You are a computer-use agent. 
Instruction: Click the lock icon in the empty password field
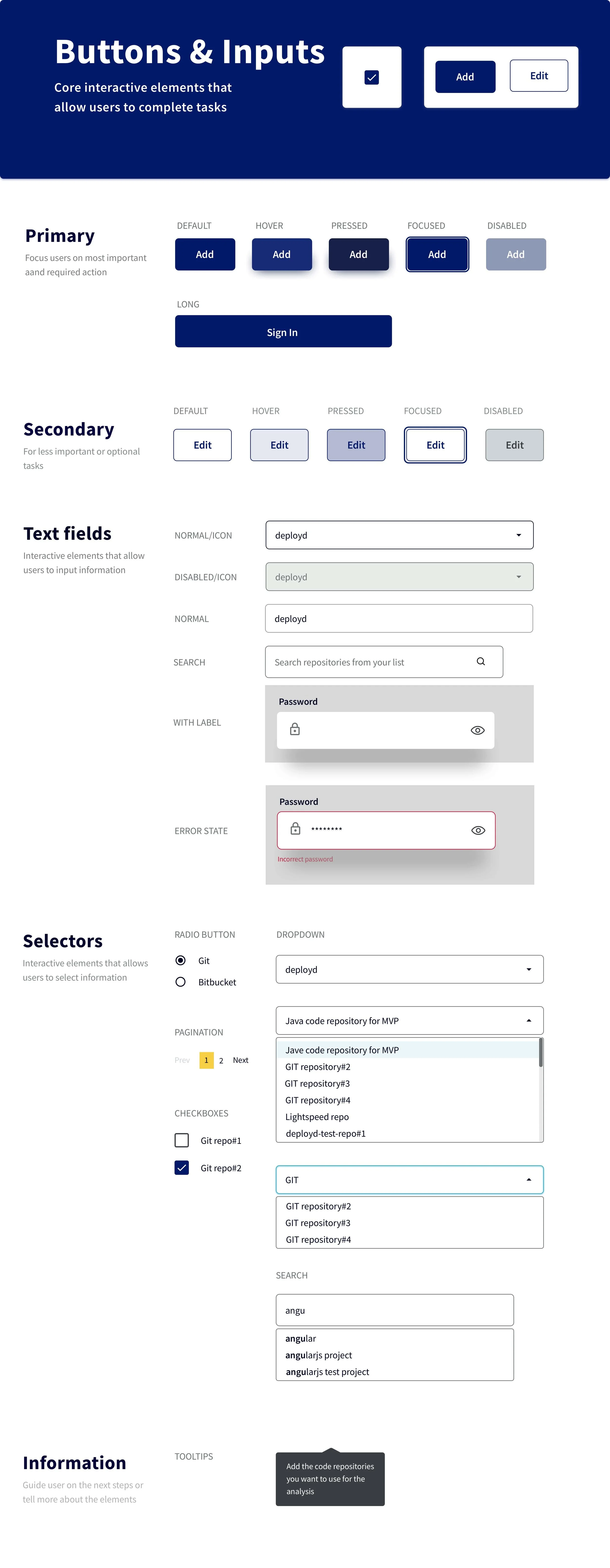pyautogui.click(x=295, y=729)
